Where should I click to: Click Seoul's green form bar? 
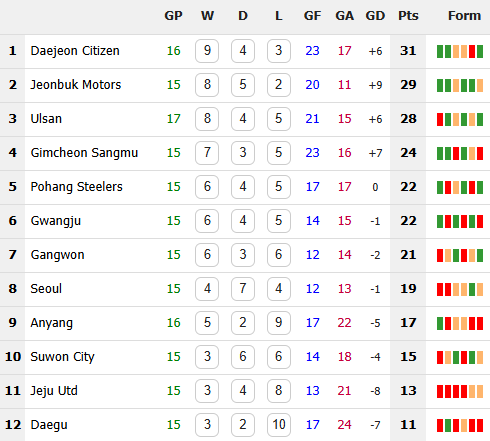pos(472,289)
